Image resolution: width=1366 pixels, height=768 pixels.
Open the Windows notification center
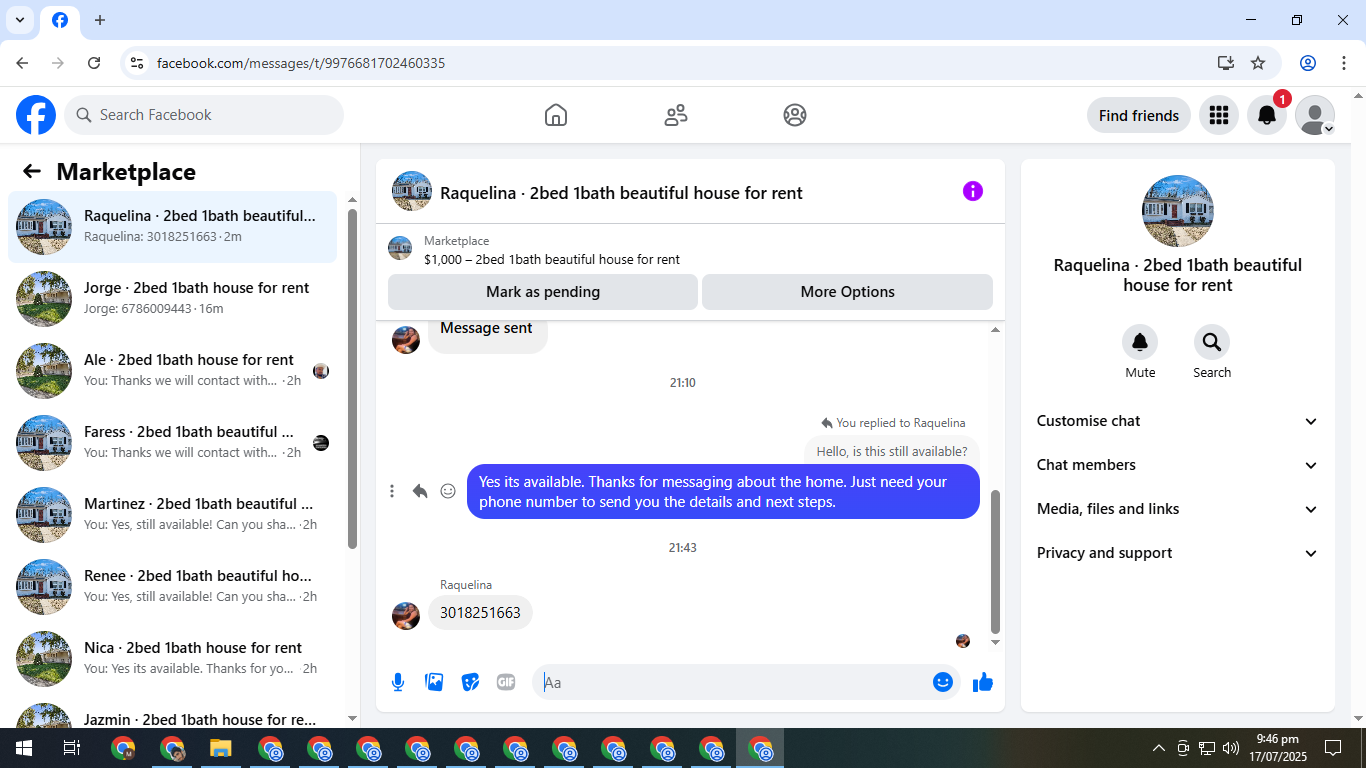1333,748
